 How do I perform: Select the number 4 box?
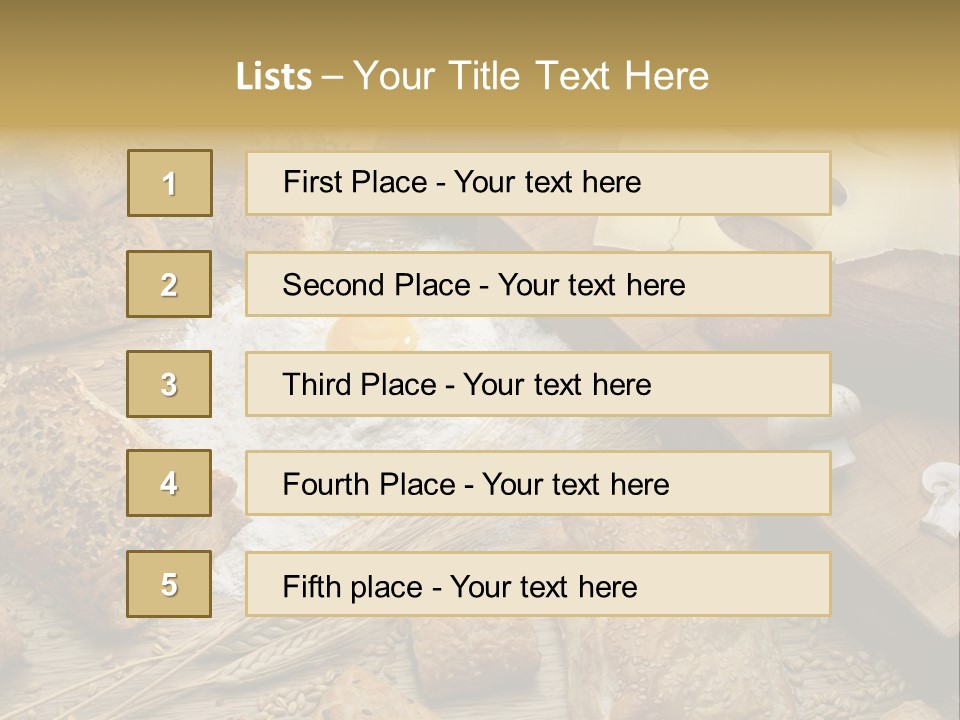point(169,484)
